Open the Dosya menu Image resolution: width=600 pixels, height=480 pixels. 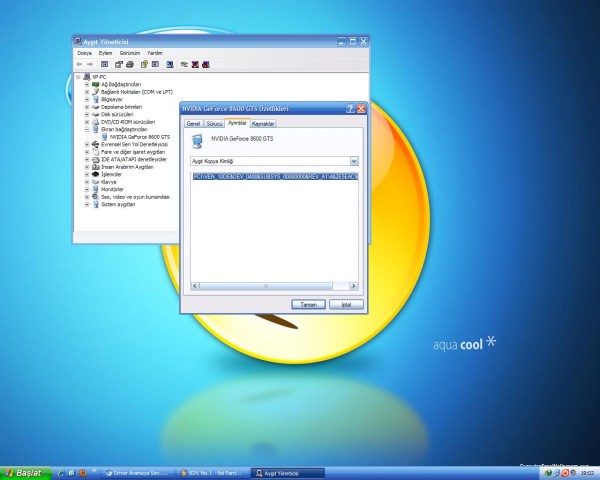tap(84, 53)
